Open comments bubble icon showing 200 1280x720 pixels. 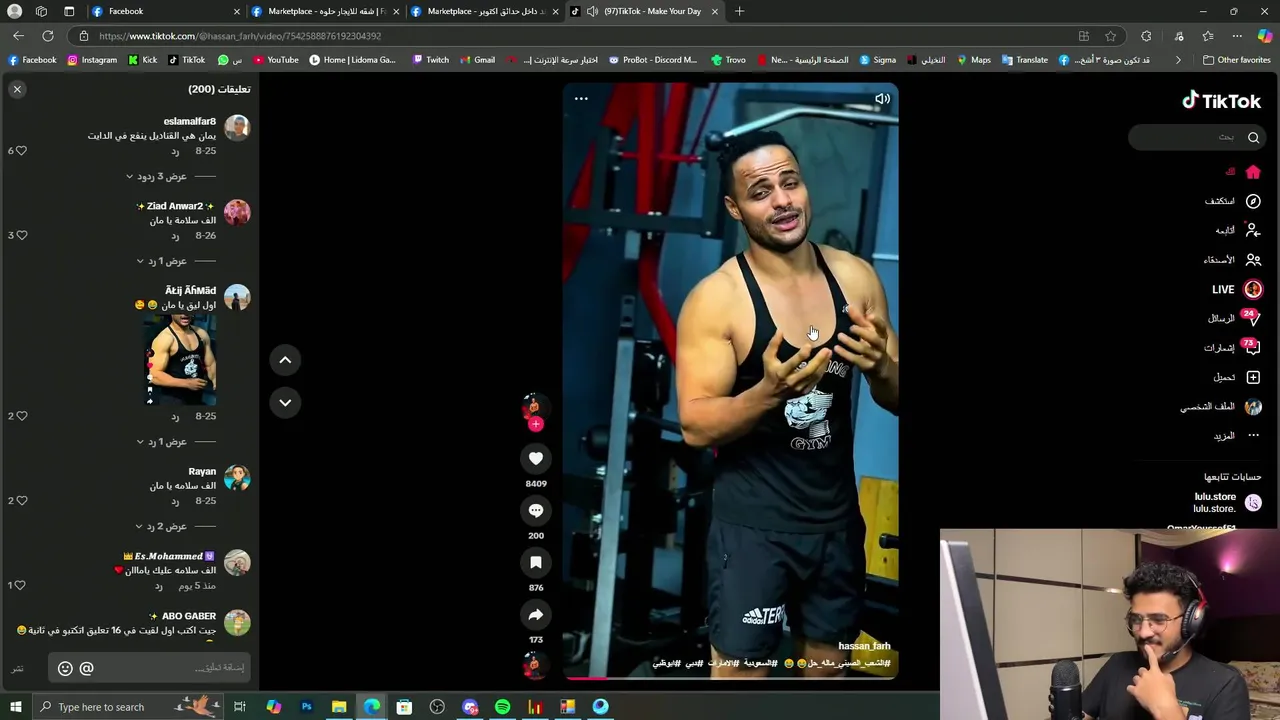click(536, 510)
